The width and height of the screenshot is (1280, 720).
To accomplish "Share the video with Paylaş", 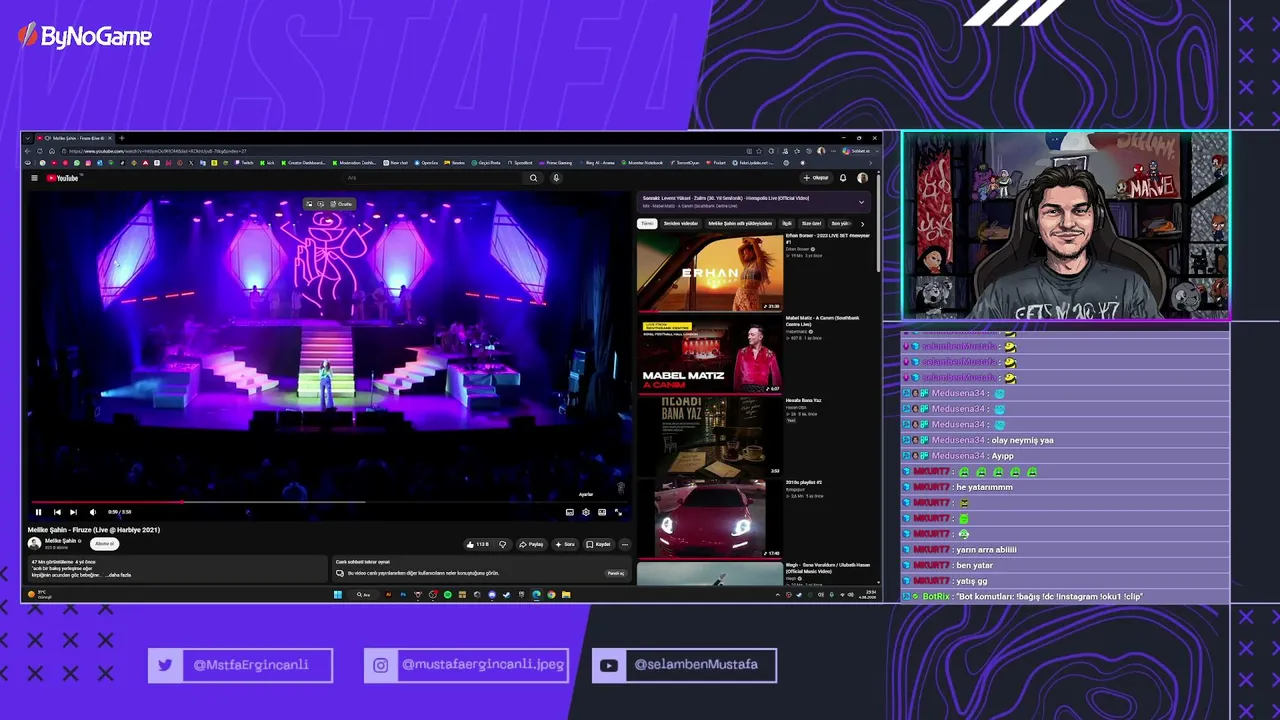I will click(x=531, y=544).
